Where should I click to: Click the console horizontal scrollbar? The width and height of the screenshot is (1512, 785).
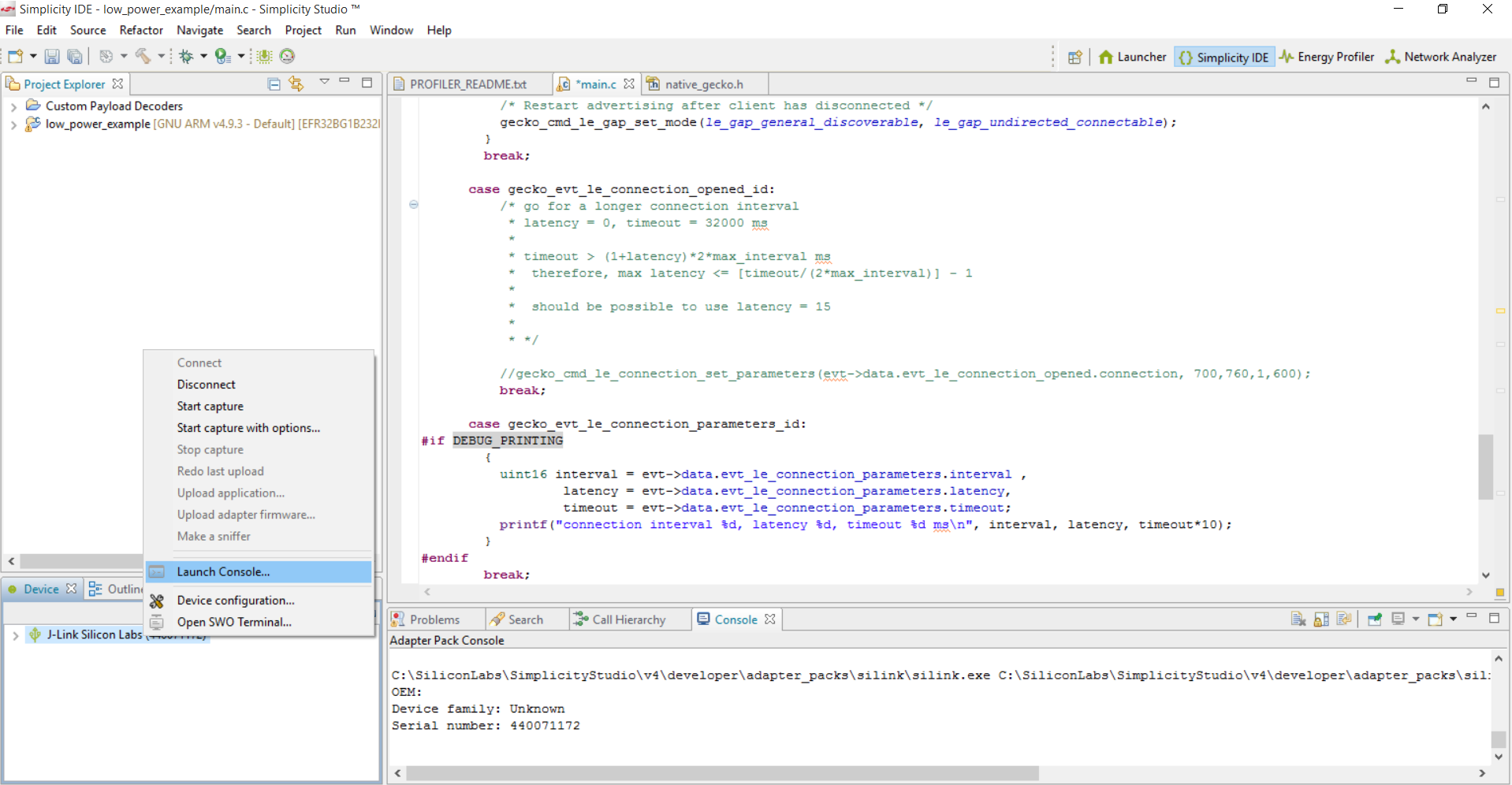pos(721,773)
